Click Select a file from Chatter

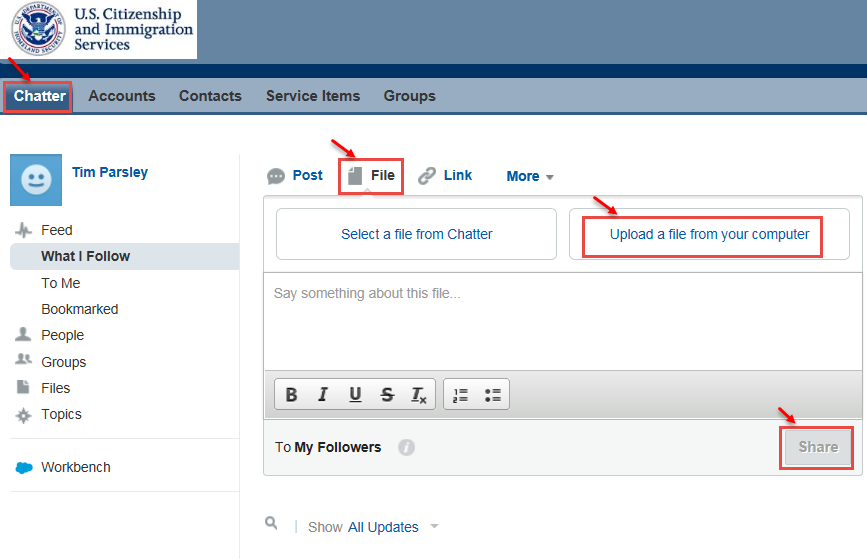coord(416,234)
